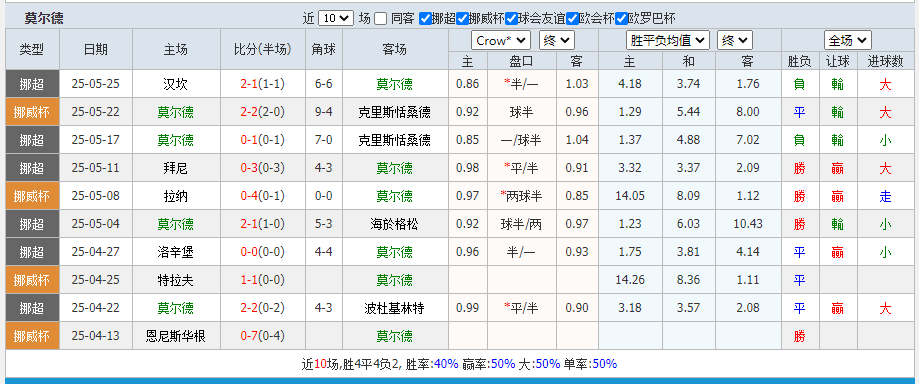This screenshot has width=919, height=384.
Task: Uncheck the 欧会杯 filter checkbox
Action: (572, 19)
